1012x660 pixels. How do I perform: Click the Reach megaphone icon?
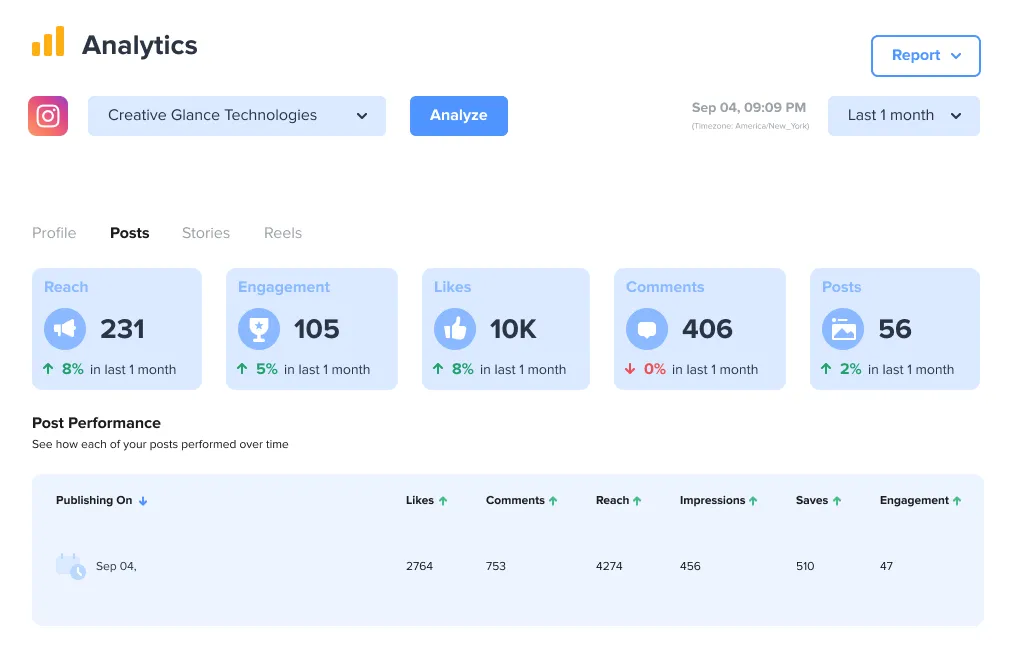point(65,328)
